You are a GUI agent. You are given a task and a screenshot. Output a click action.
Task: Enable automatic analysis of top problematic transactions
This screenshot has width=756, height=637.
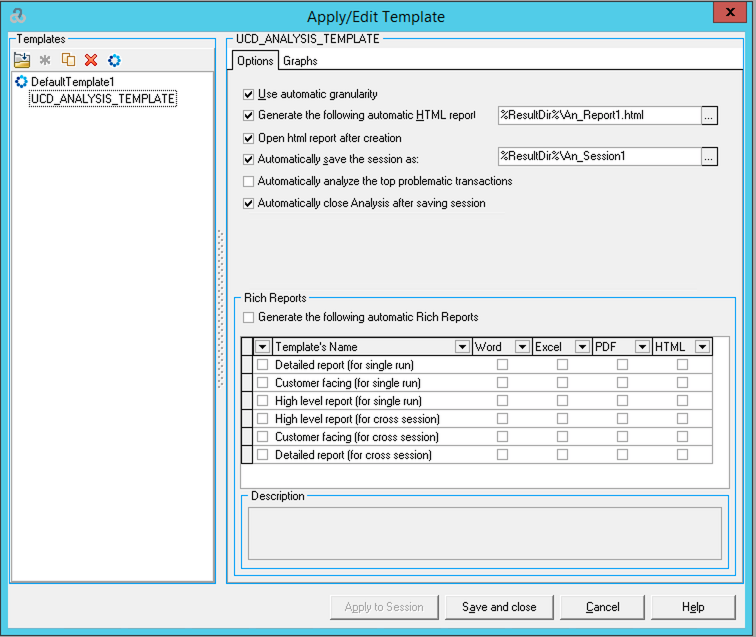[x=249, y=181]
